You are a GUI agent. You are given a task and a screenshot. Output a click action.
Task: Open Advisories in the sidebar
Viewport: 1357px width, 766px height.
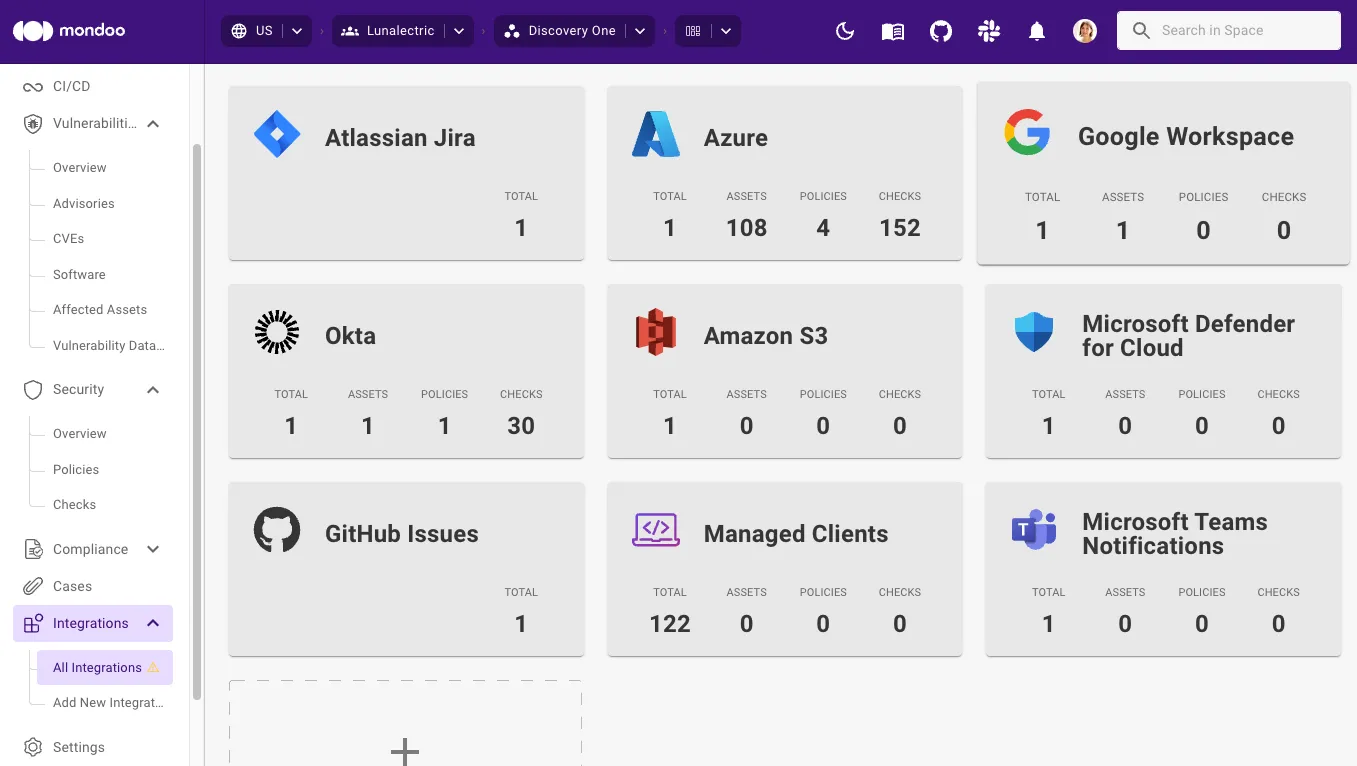(x=84, y=204)
